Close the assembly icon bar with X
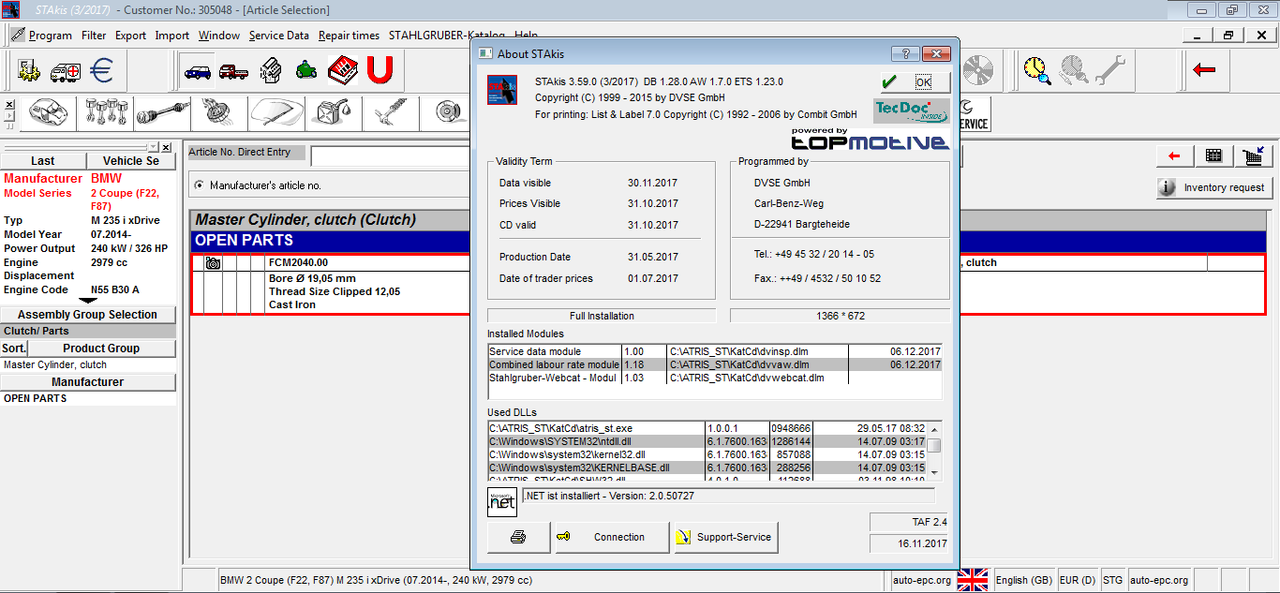The image size is (1280, 593). 9,104
